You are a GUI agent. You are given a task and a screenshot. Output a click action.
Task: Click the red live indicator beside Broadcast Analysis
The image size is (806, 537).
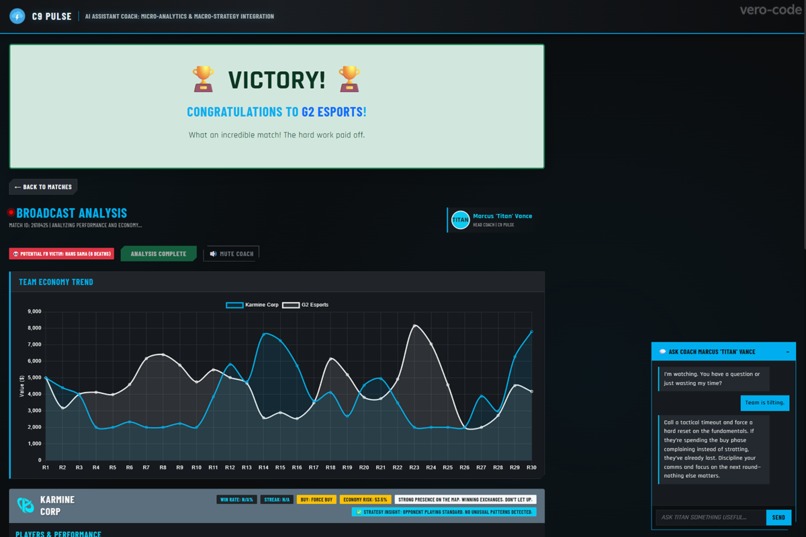tap(11, 212)
